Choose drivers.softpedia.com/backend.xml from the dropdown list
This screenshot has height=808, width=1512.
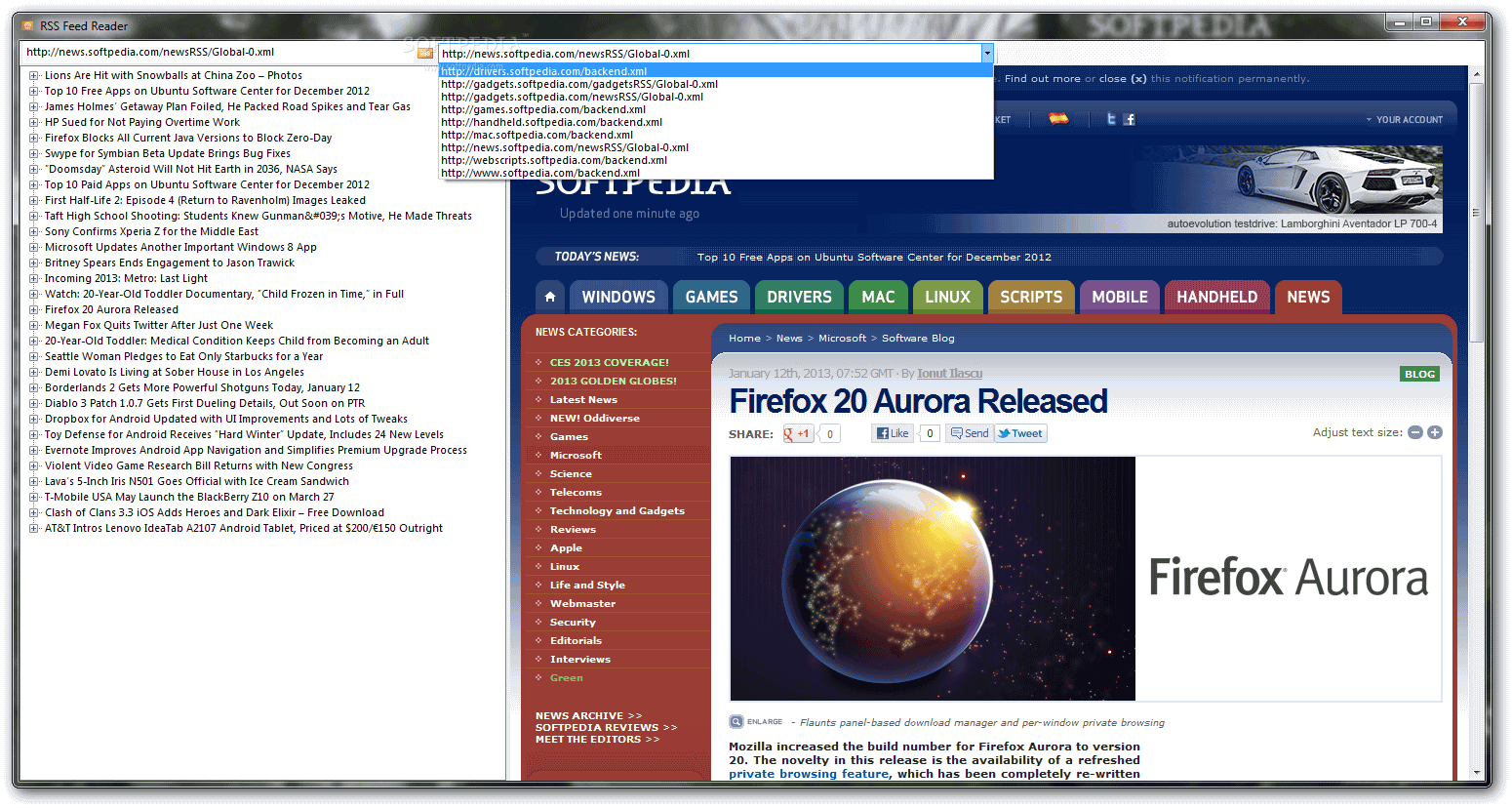[x=716, y=71]
